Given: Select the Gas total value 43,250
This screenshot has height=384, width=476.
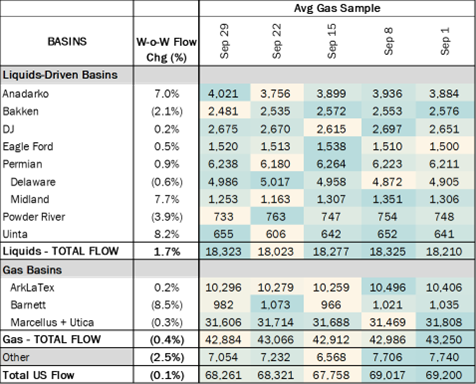Looking at the screenshot, I should [444, 340].
